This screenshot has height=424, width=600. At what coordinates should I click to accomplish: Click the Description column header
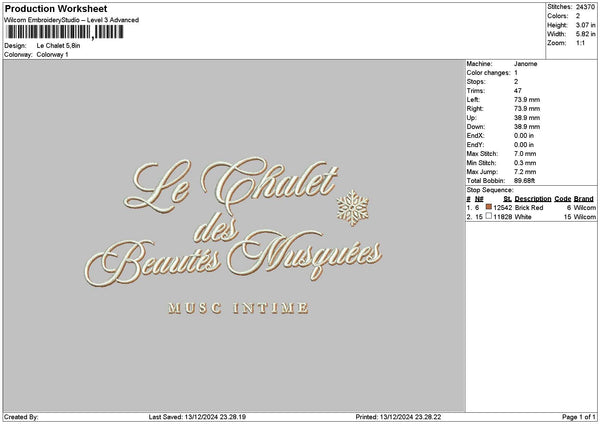[531, 199]
